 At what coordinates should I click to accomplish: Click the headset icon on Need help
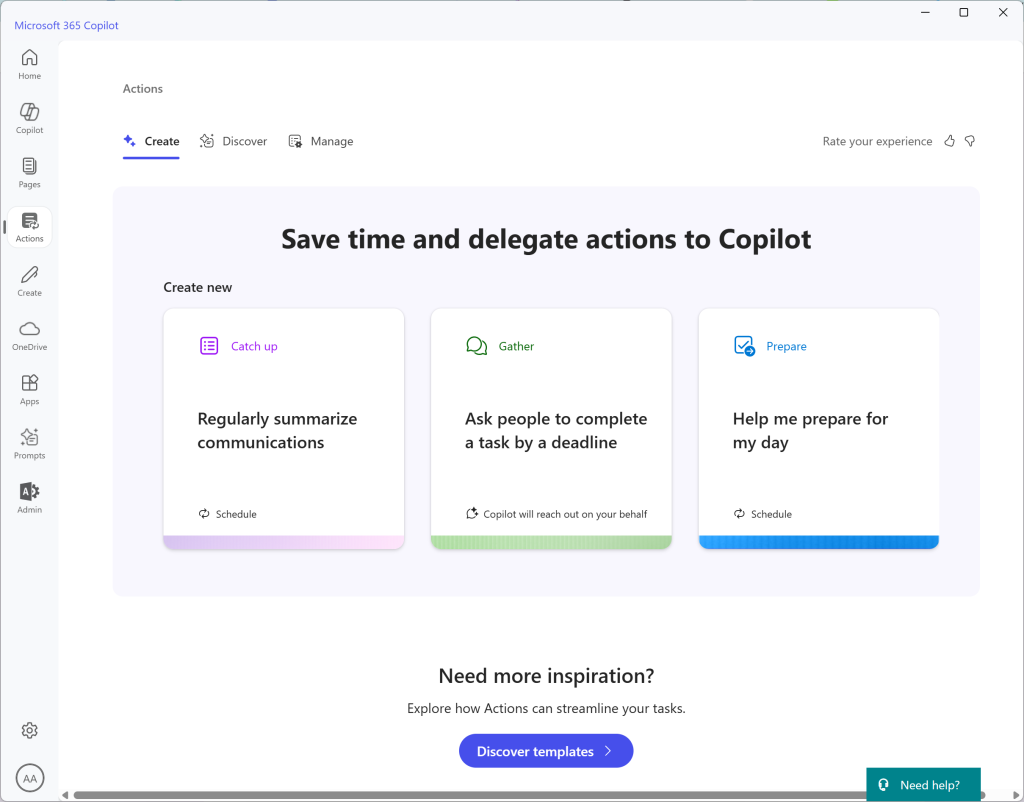click(884, 784)
